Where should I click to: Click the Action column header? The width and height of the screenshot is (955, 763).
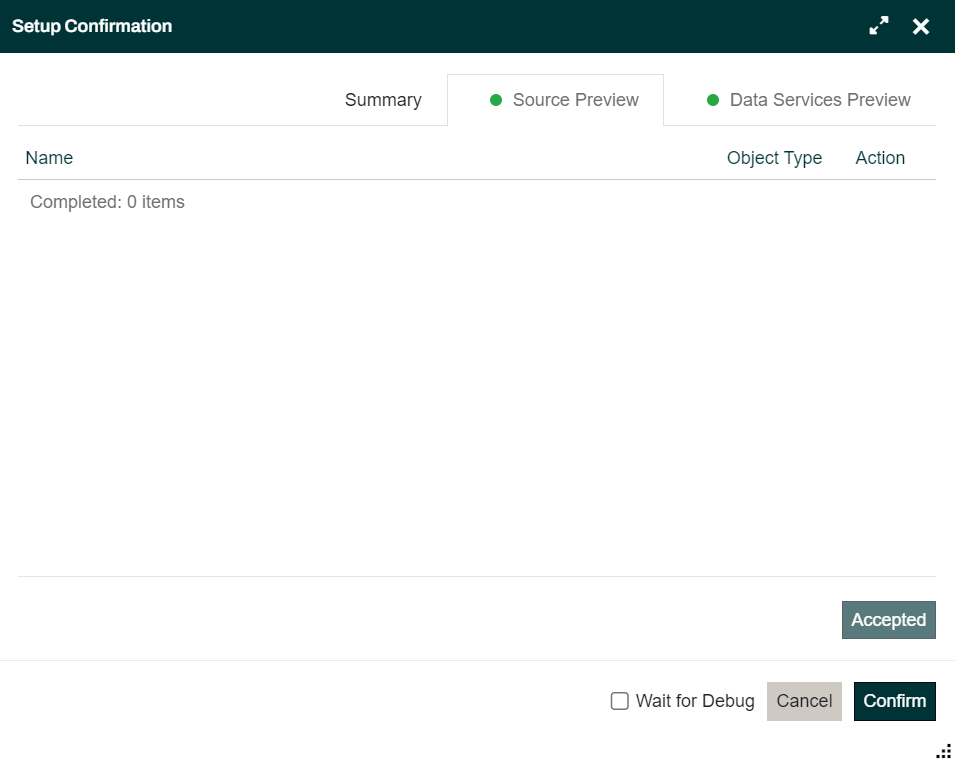(879, 158)
